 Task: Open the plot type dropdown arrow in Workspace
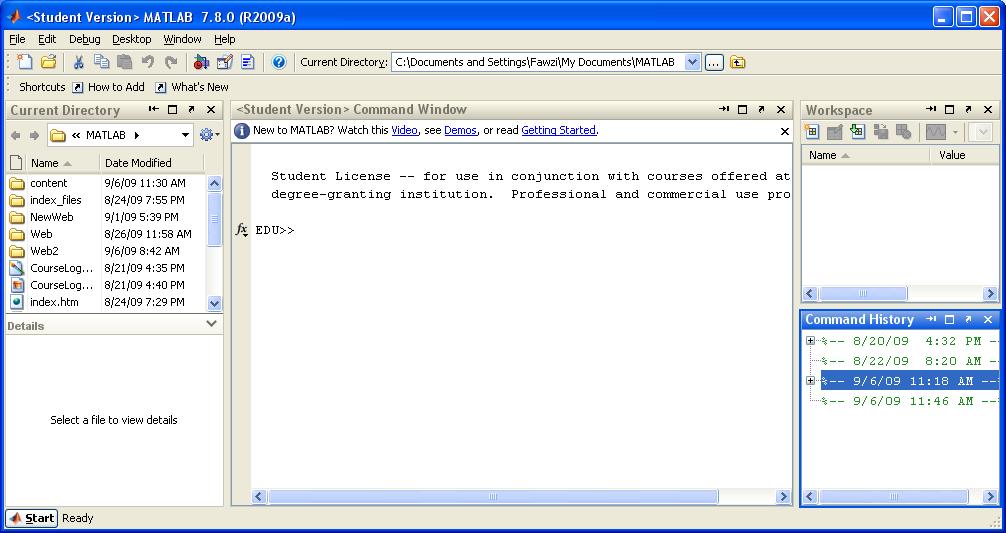(x=955, y=132)
